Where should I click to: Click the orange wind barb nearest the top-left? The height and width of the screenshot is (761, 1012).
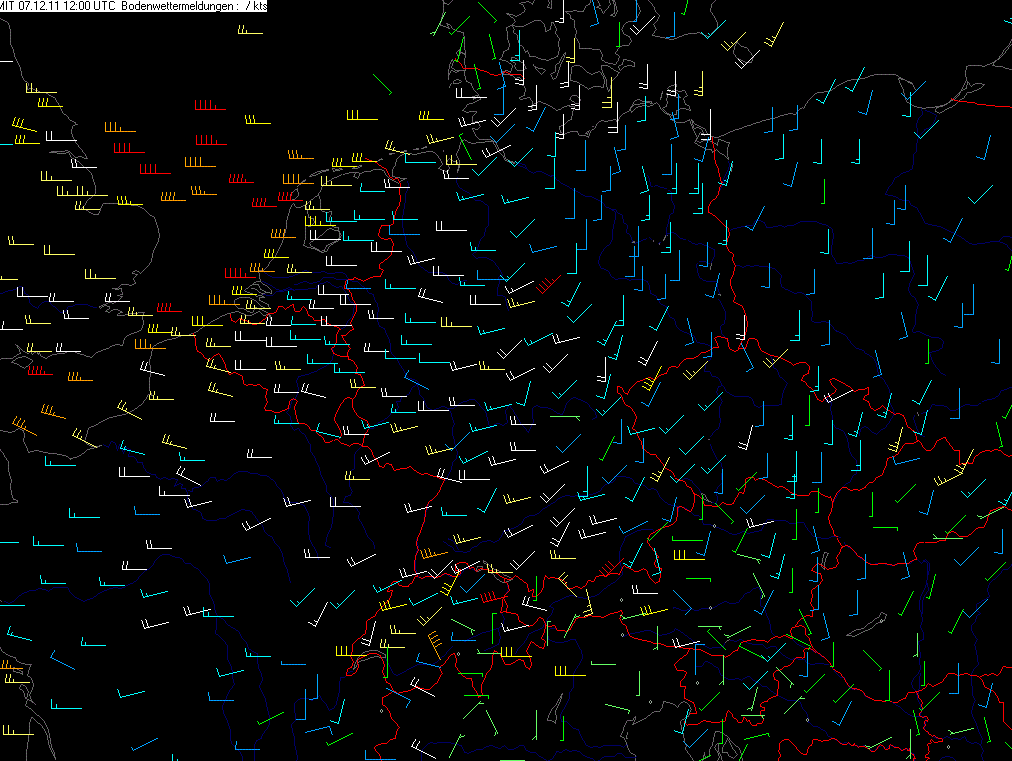click(x=118, y=130)
